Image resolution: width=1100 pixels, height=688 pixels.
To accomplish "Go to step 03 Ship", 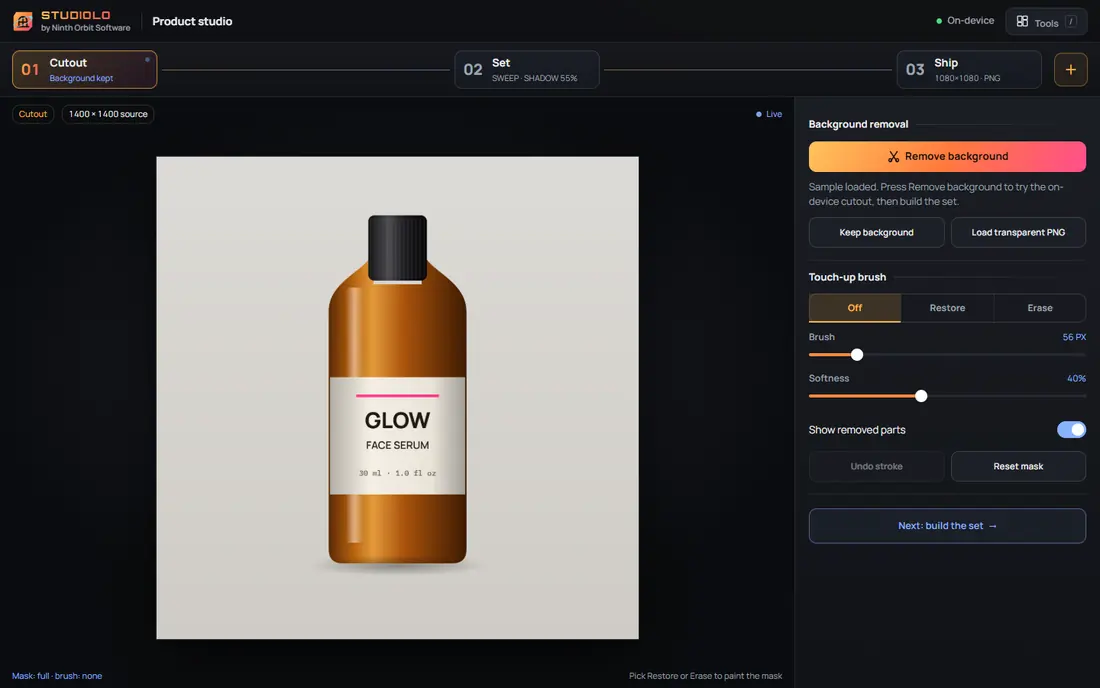I will pos(969,69).
